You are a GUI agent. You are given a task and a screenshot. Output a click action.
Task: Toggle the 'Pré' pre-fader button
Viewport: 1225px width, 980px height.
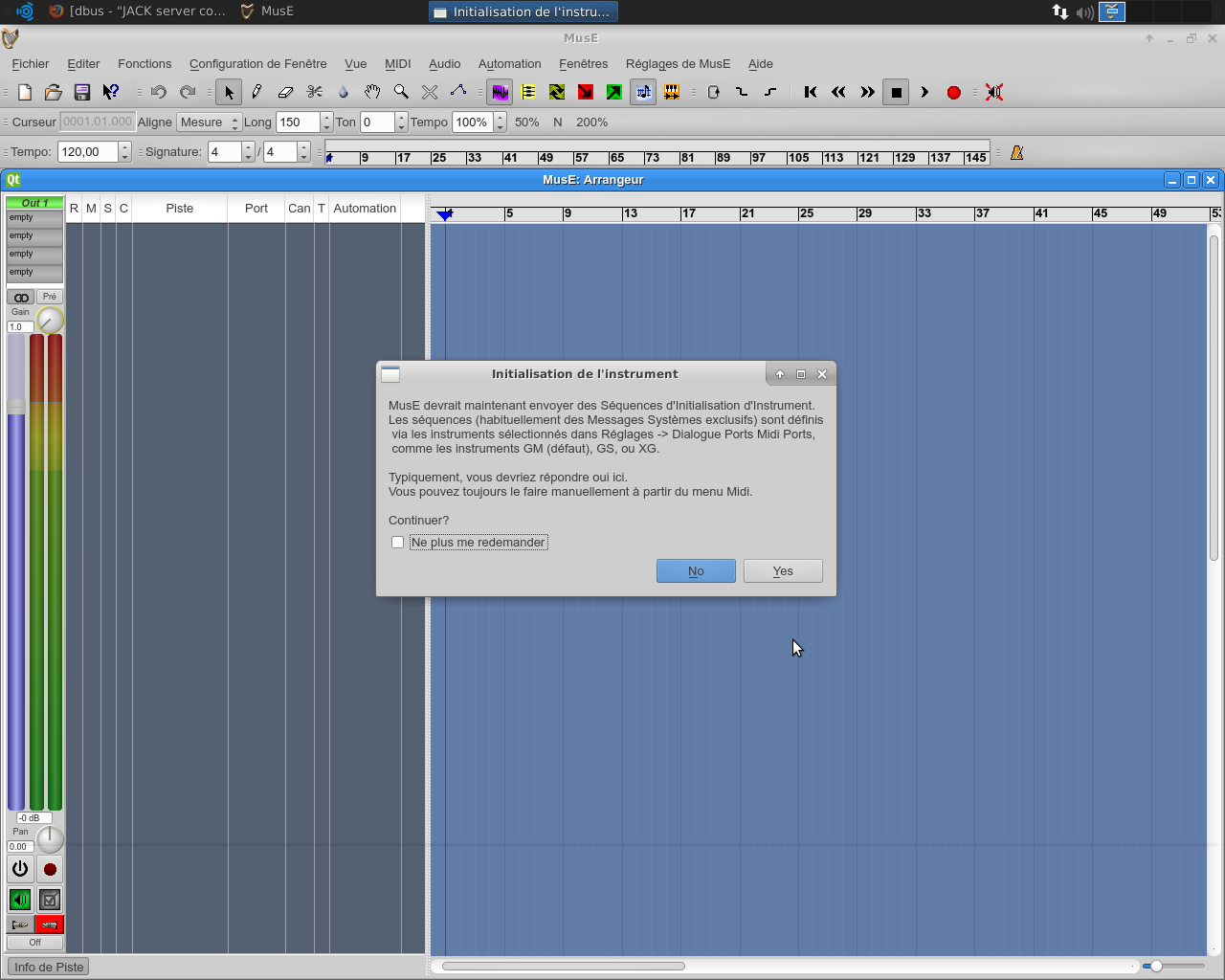click(50, 297)
